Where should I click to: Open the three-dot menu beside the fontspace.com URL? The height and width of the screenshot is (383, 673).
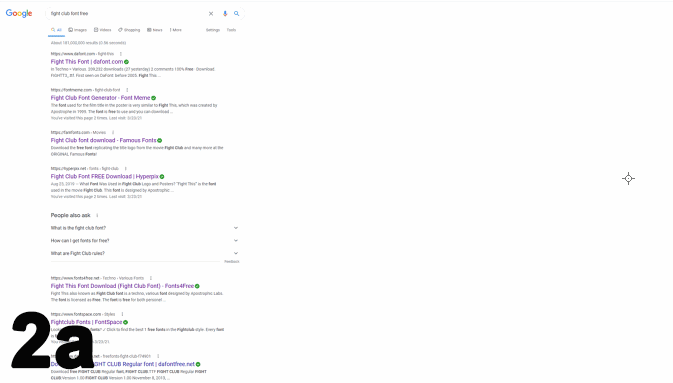point(122,314)
